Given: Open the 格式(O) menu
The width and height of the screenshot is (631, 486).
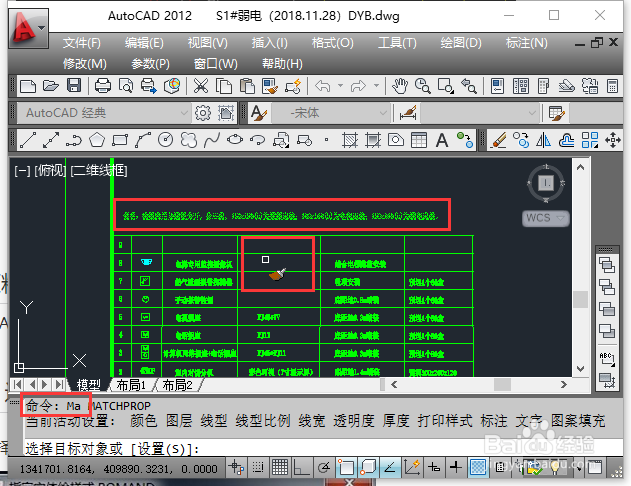Looking at the screenshot, I should click(x=332, y=43).
